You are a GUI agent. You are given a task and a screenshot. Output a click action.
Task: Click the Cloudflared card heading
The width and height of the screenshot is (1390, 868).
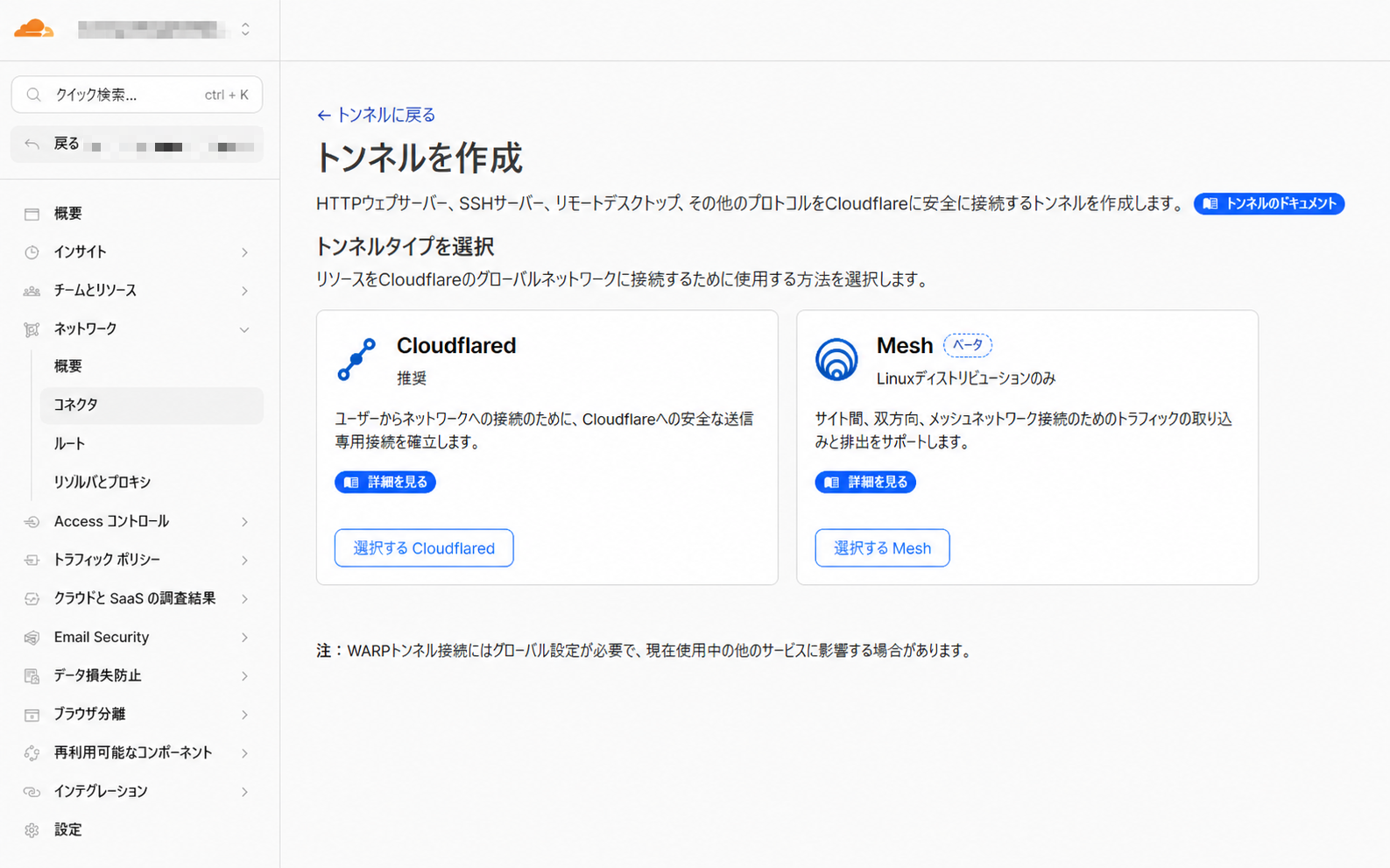pos(456,346)
